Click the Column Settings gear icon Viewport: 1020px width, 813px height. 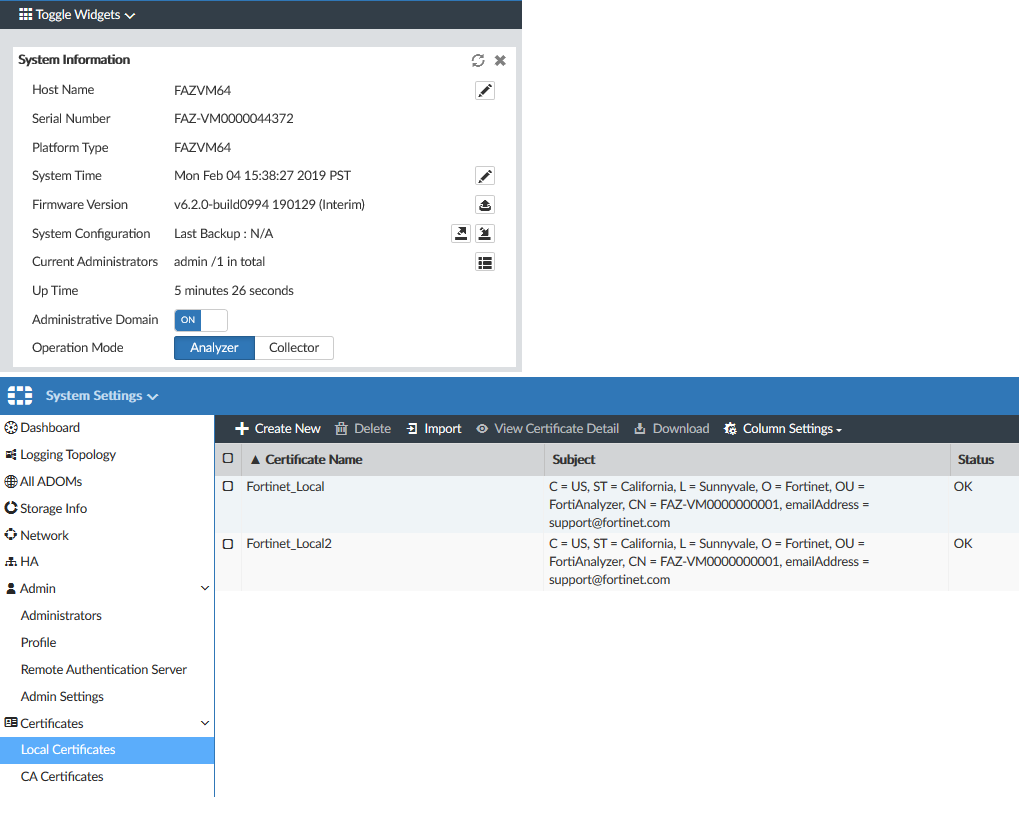tap(731, 429)
